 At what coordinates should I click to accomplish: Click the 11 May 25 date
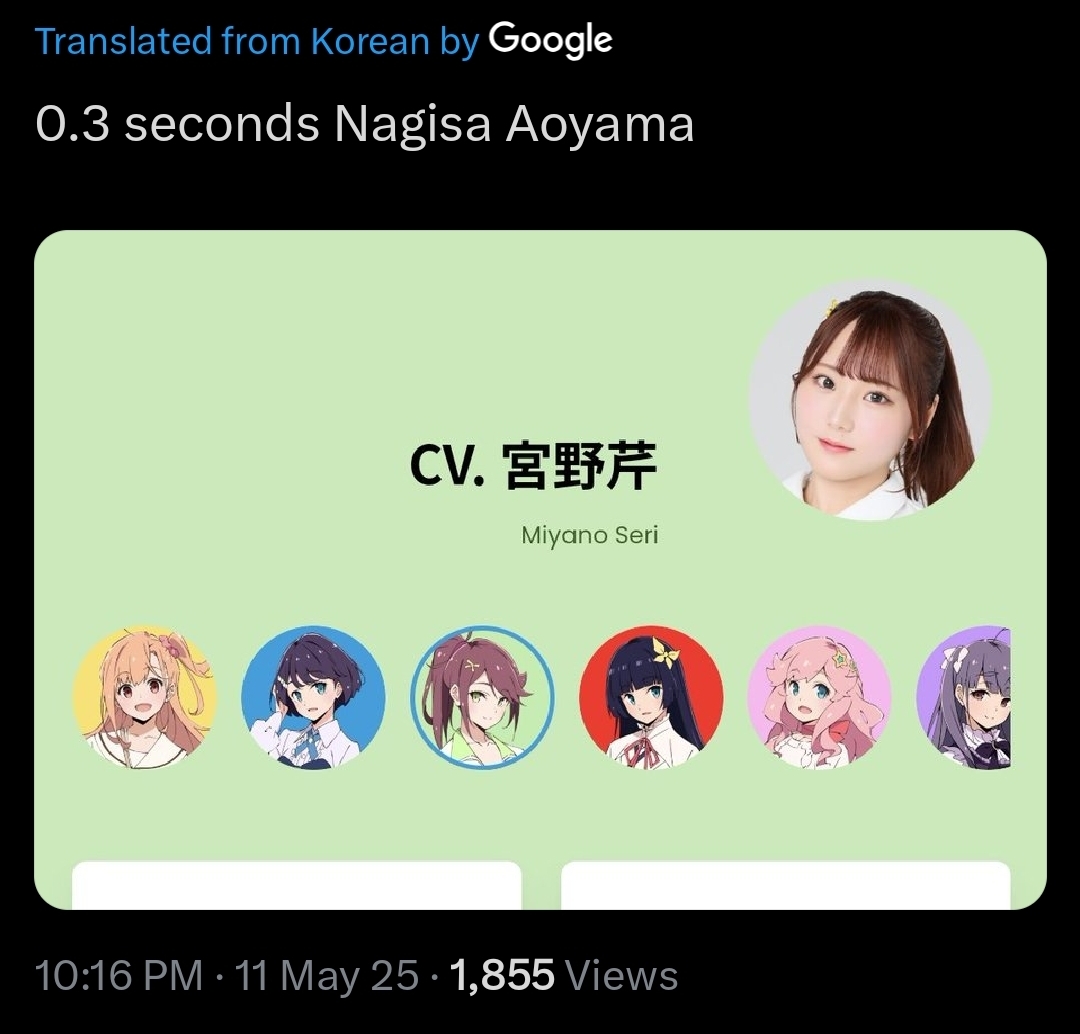(326, 975)
